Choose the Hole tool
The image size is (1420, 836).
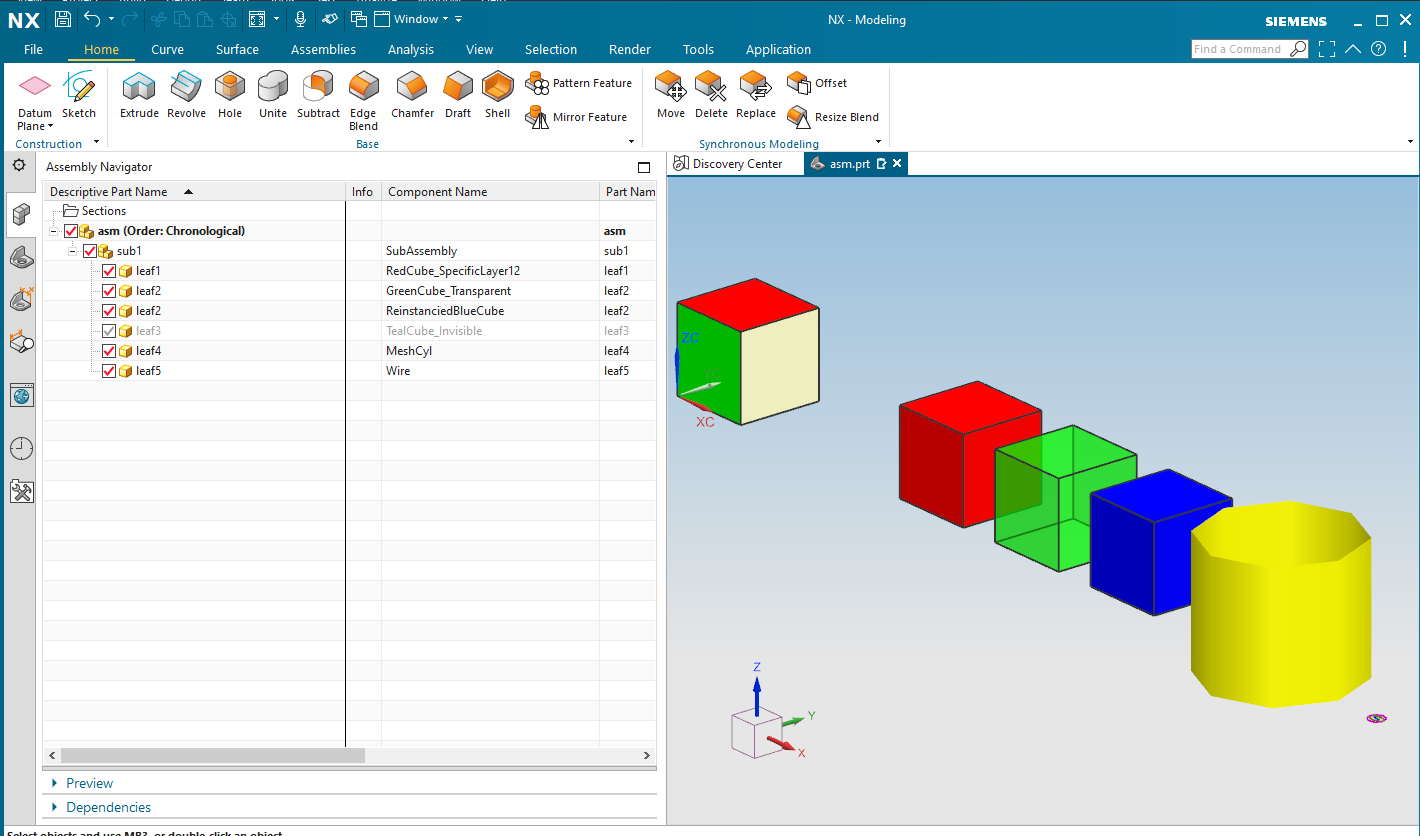click(230, 95)
